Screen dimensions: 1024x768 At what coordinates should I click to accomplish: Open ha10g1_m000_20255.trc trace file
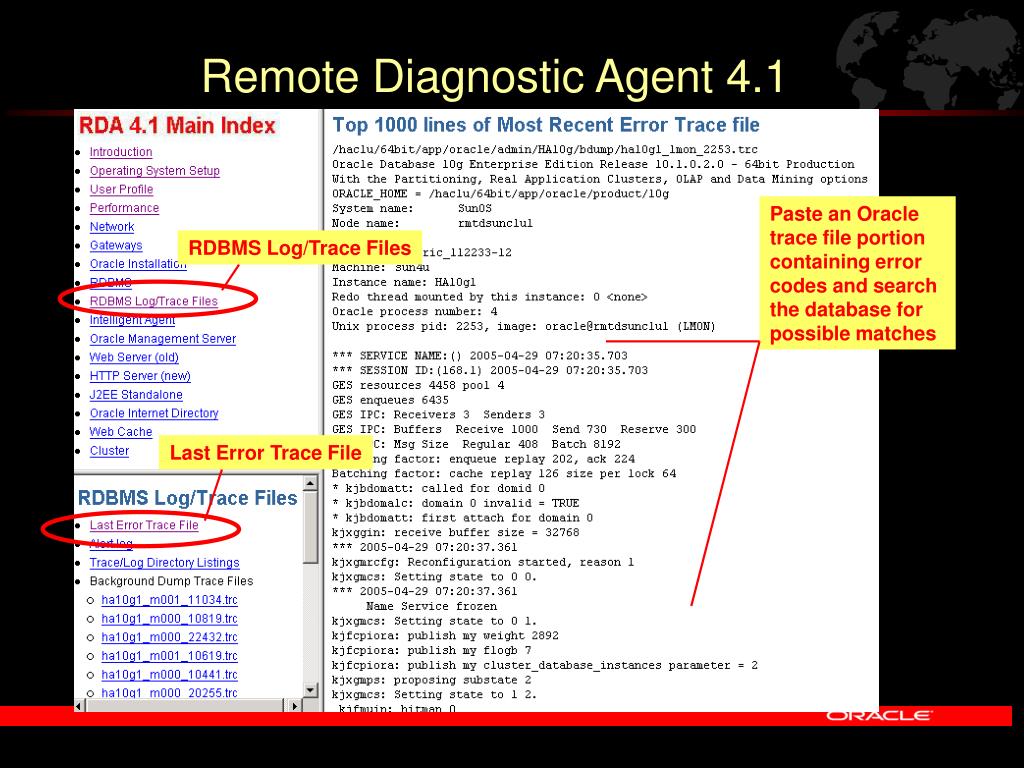click(x=169, y=693)
